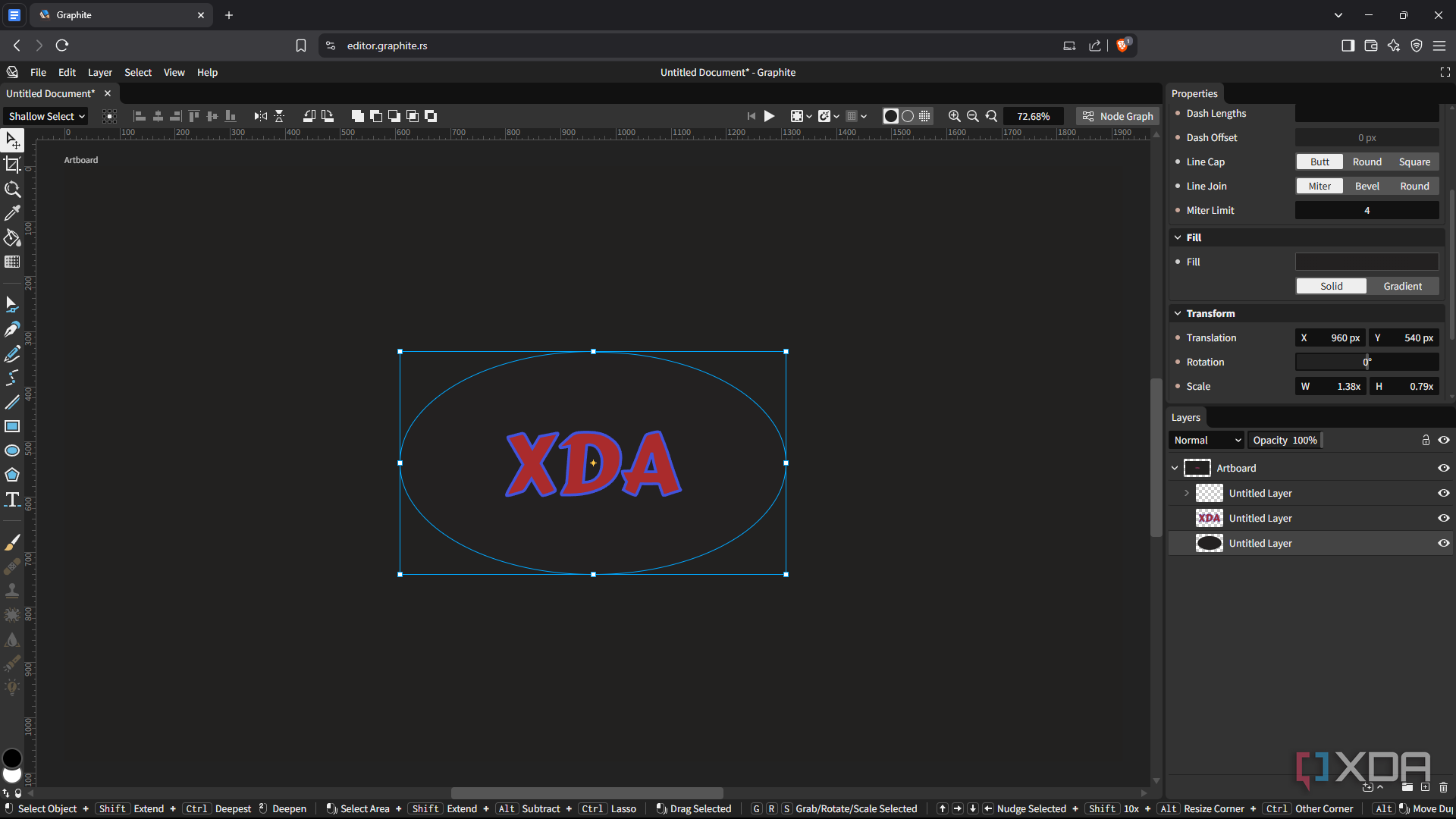
Task: Switch fill type to Gradient
Action: point(1402,286)
